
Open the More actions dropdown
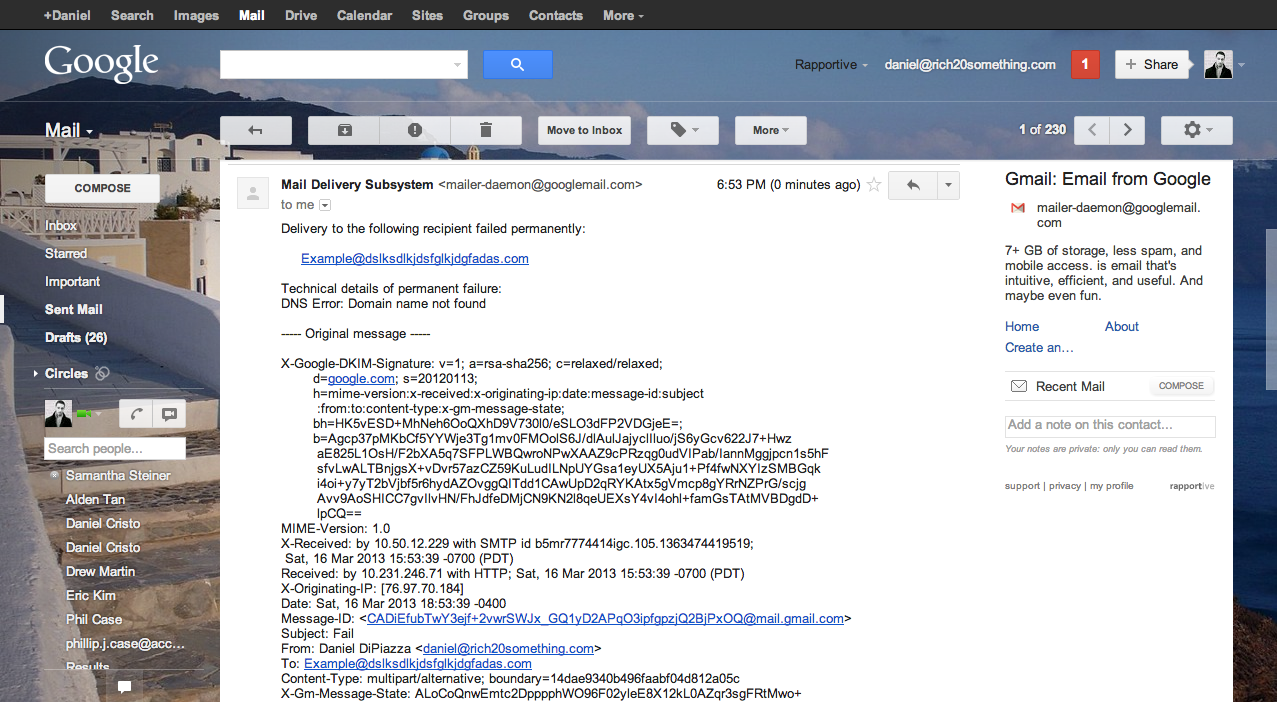coord(770,130)
